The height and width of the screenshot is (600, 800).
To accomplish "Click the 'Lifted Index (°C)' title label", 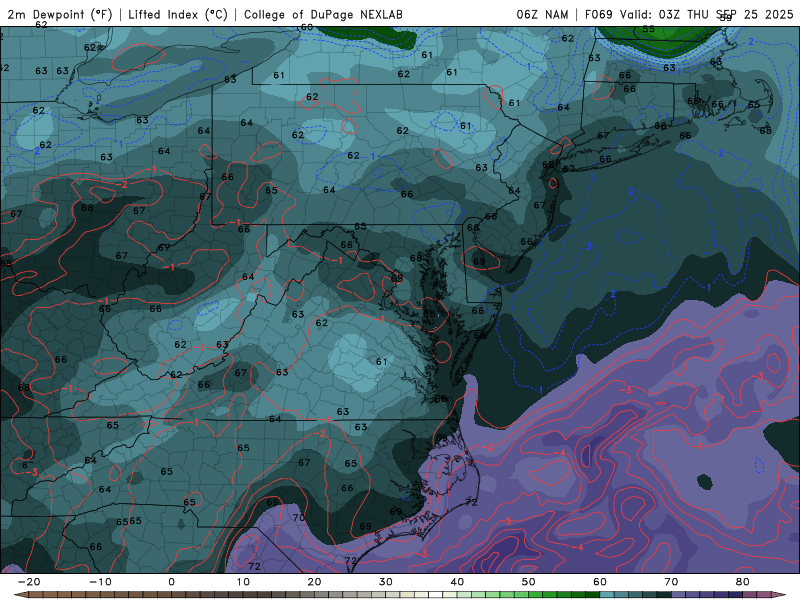I will [x=178, y=14].
